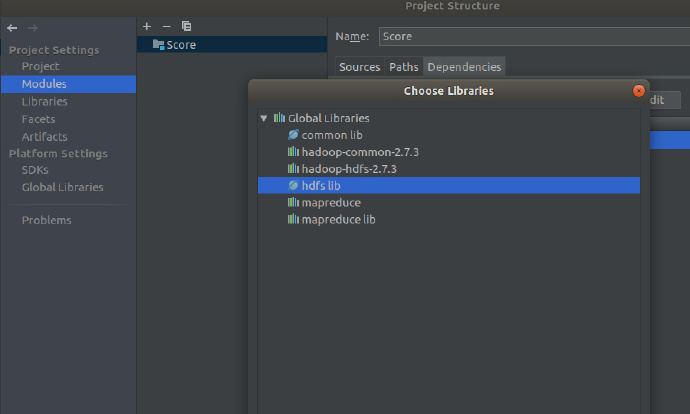Remove module using the minus icon
The height and width of the screenshot is (414, 690).
pos(166,26)
